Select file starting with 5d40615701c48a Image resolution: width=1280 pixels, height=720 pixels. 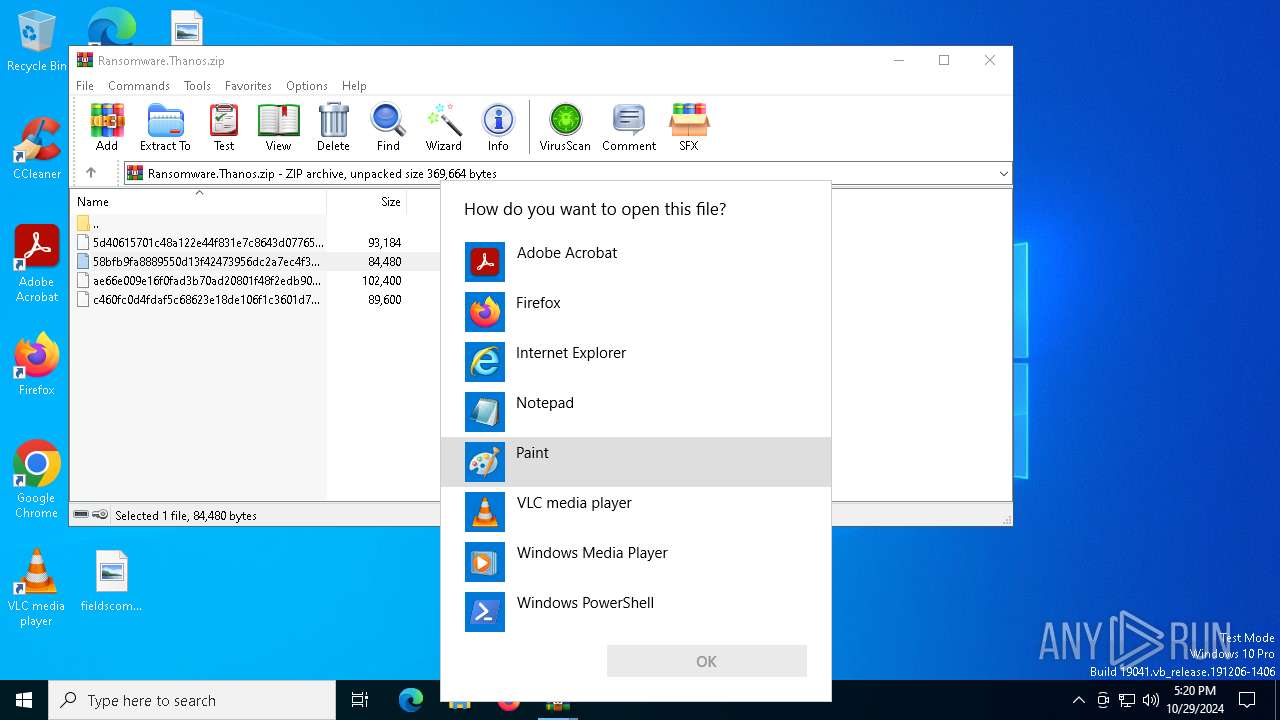click(x=200, y=242)
